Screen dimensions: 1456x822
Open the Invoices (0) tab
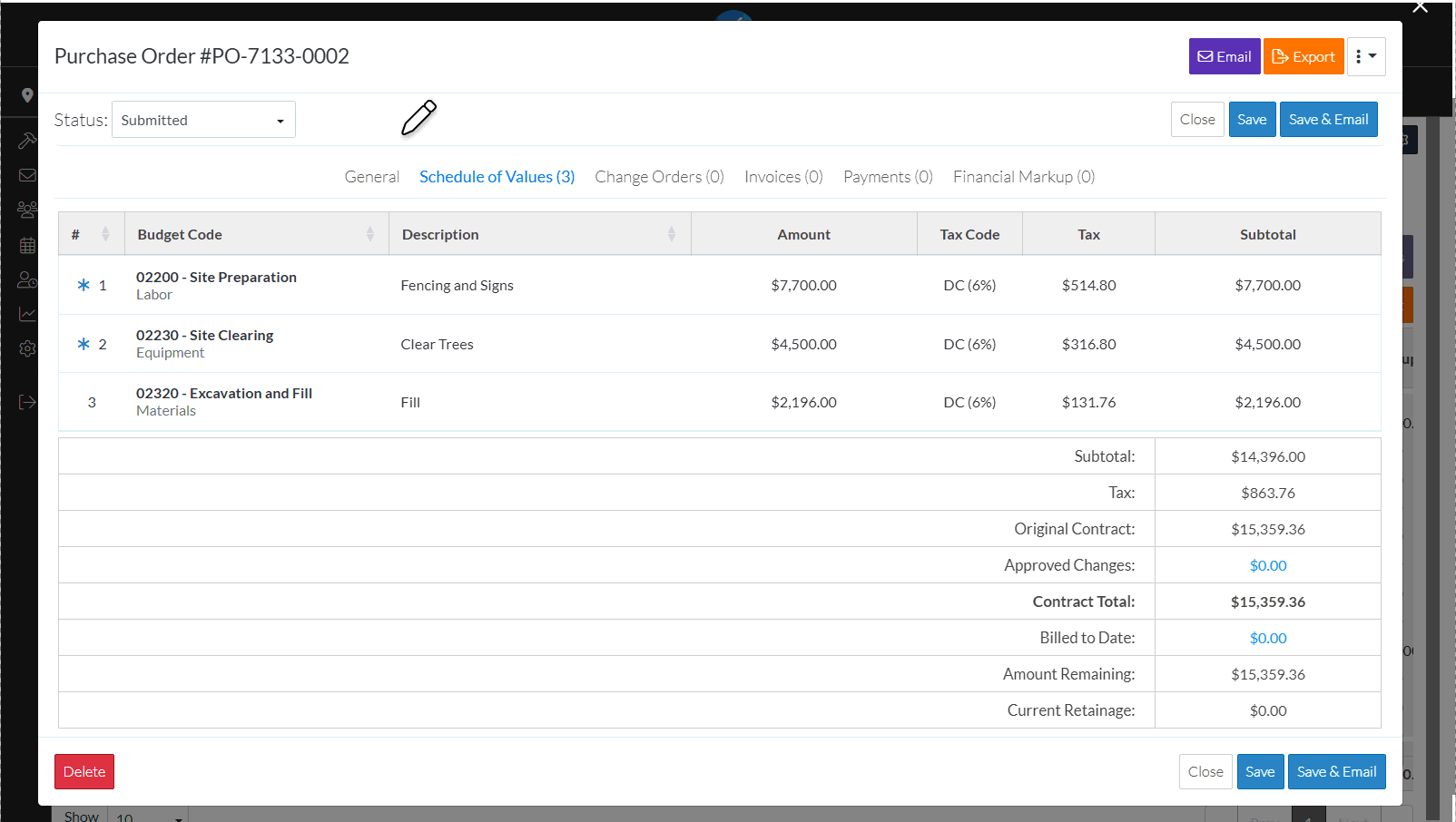783,177
